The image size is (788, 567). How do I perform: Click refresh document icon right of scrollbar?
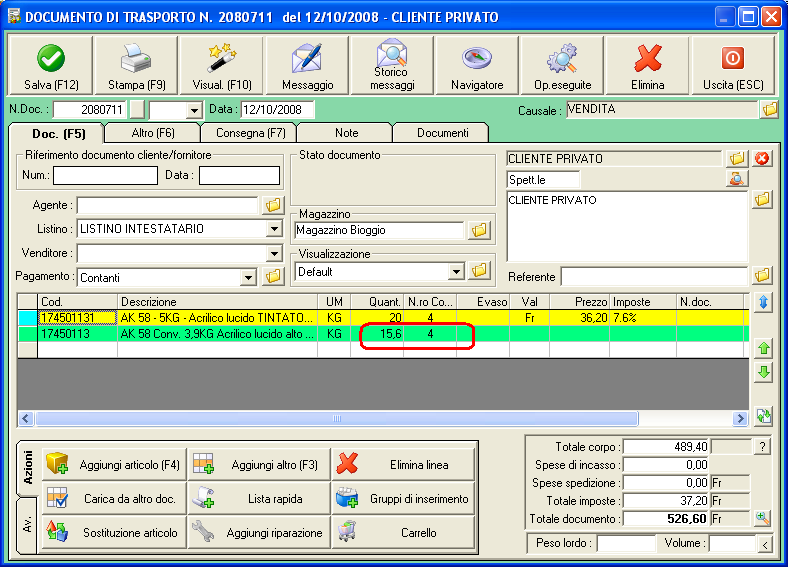pyautogui.click(x=763, y=416)
